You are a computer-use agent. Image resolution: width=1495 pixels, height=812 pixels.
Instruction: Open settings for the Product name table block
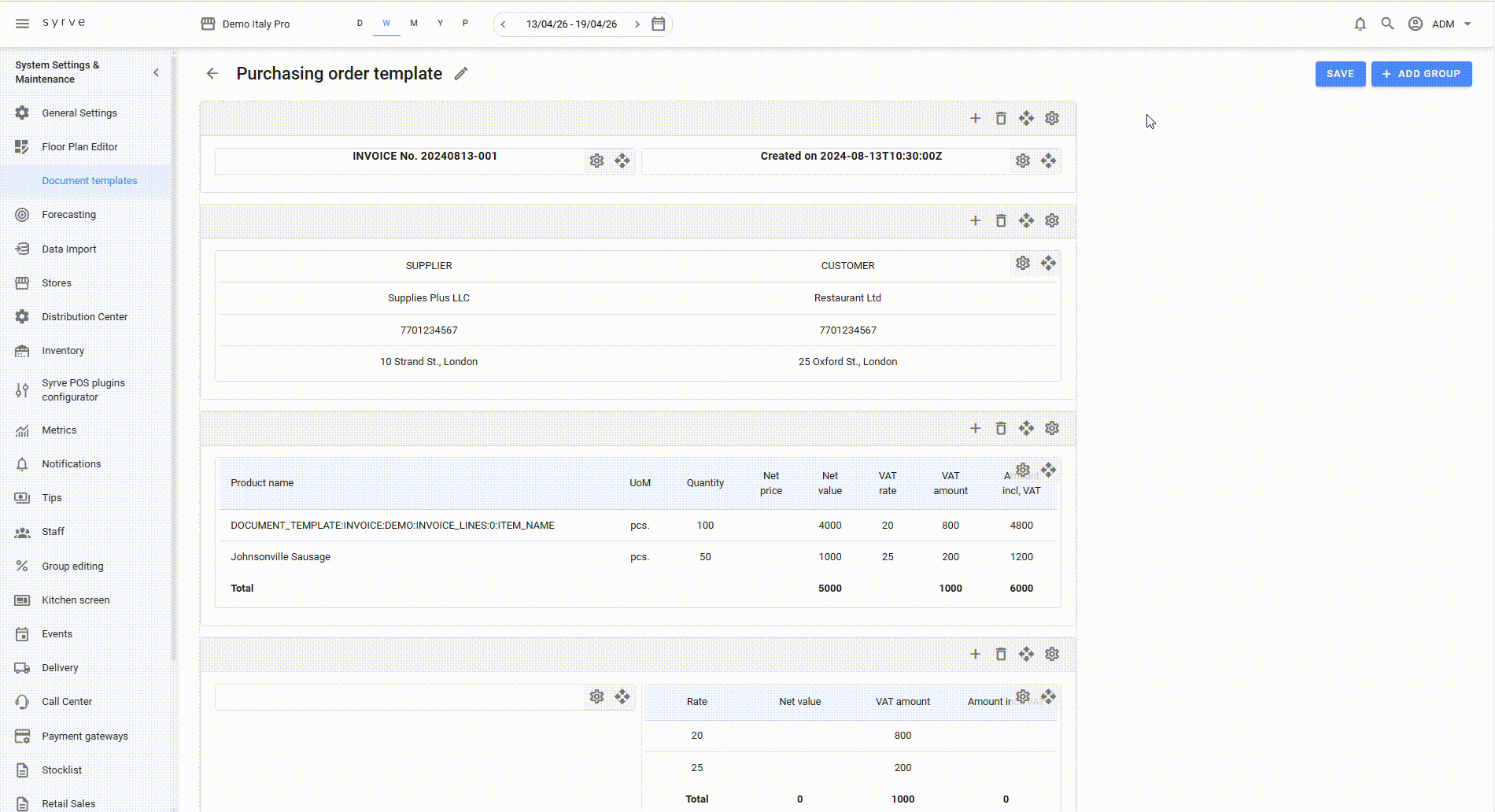point(1022,470)
